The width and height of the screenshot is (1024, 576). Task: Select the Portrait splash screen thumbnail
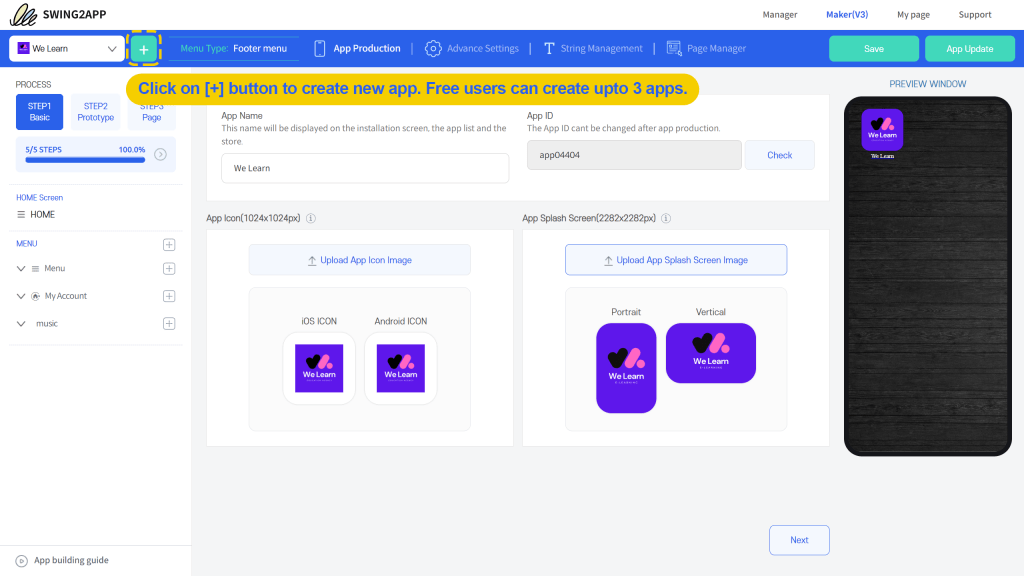[x=626, y=368]
